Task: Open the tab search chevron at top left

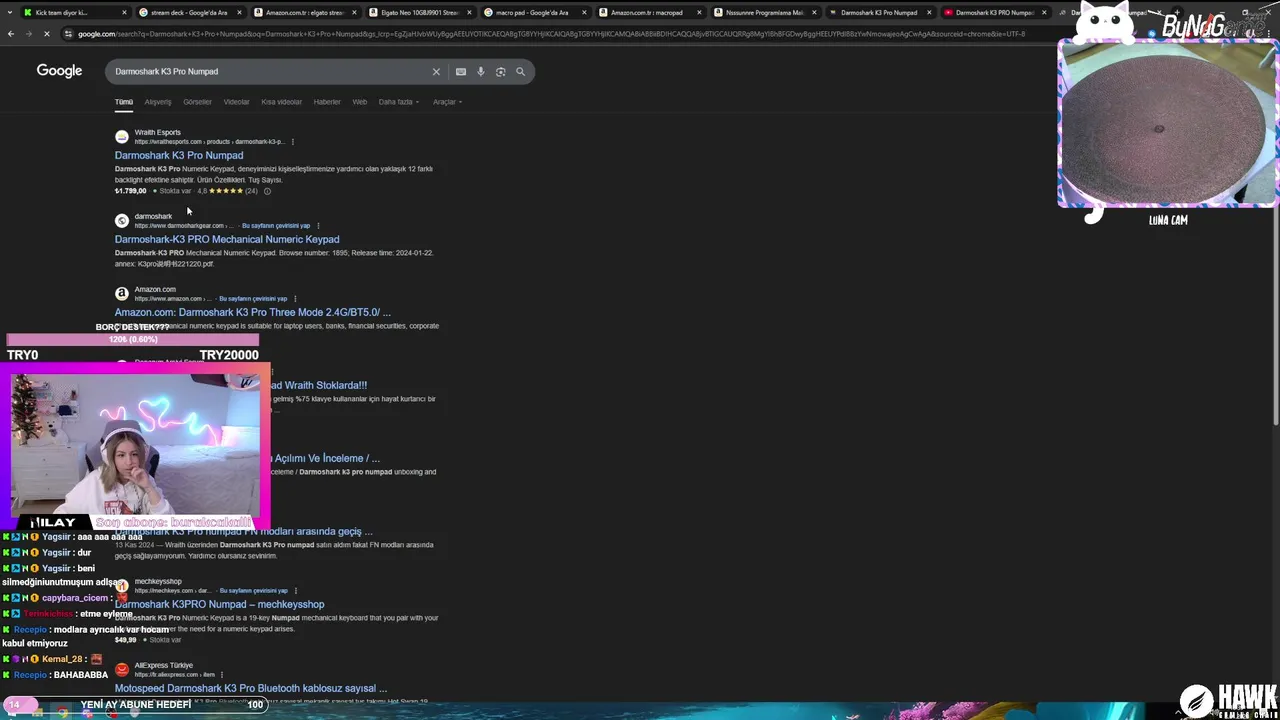Action: pyautogui.click(x=10, y=13)
